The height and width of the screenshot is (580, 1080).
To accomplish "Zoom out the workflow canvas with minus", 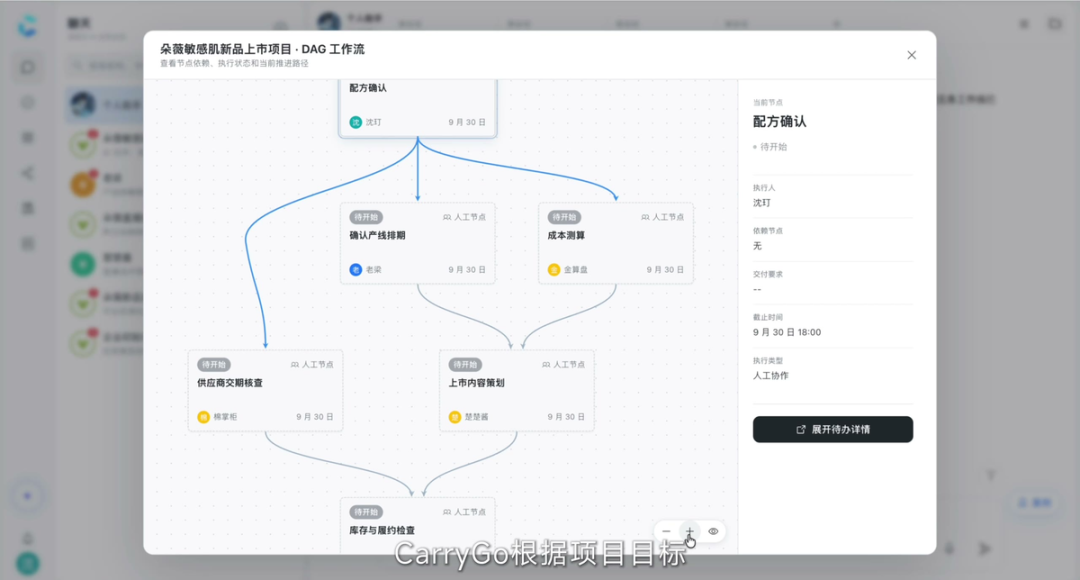I will click(666, 531).
